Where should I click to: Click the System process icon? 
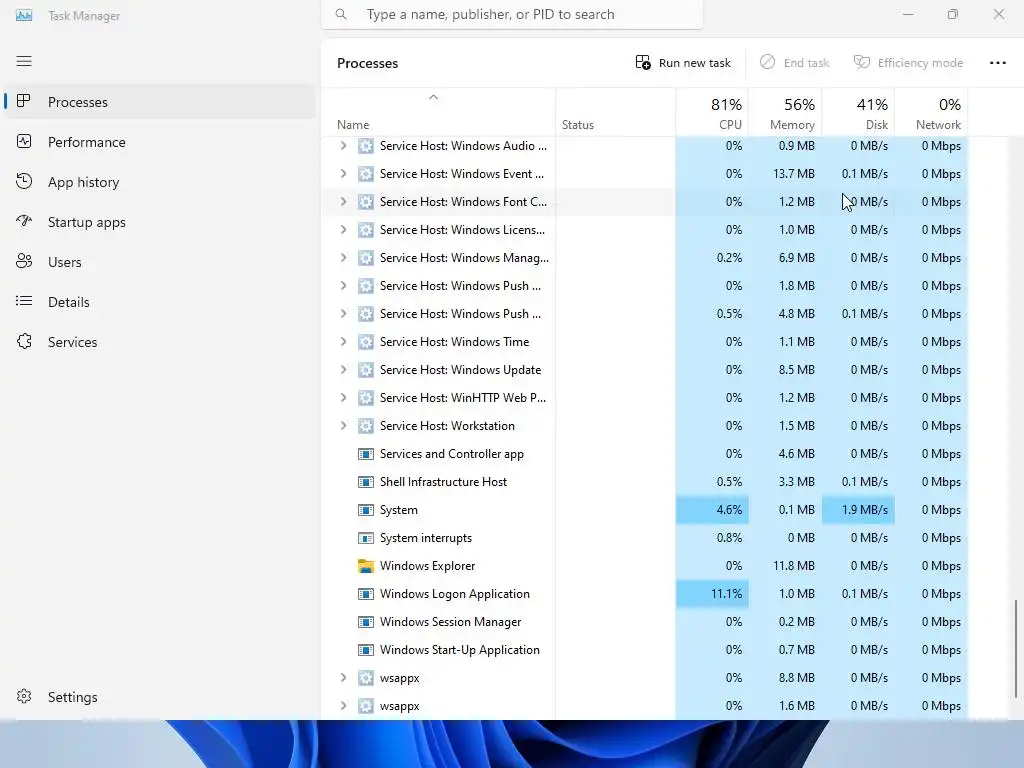[x=366, y=510]
